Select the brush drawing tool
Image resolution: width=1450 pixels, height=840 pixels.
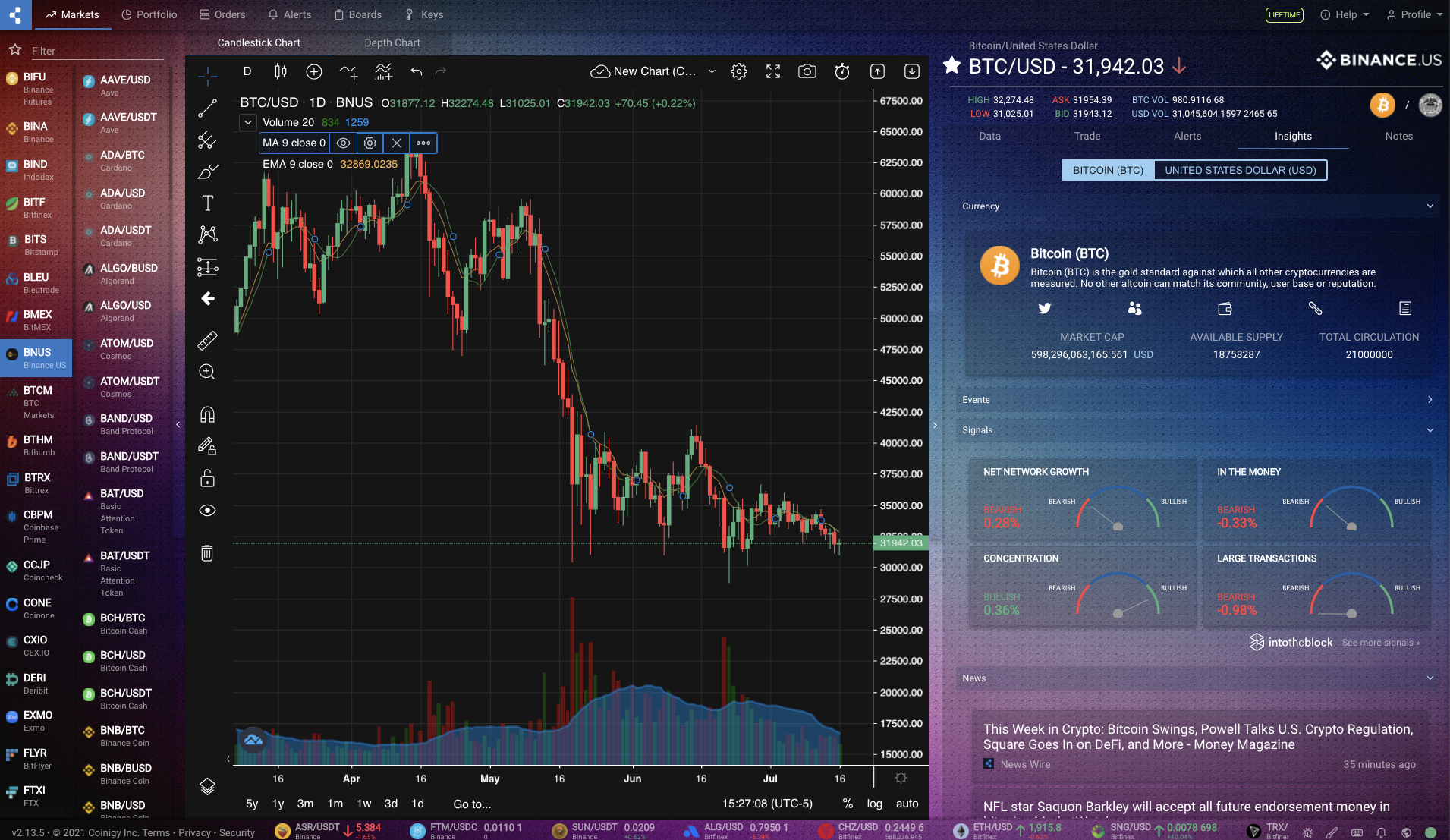pos(207,172)
